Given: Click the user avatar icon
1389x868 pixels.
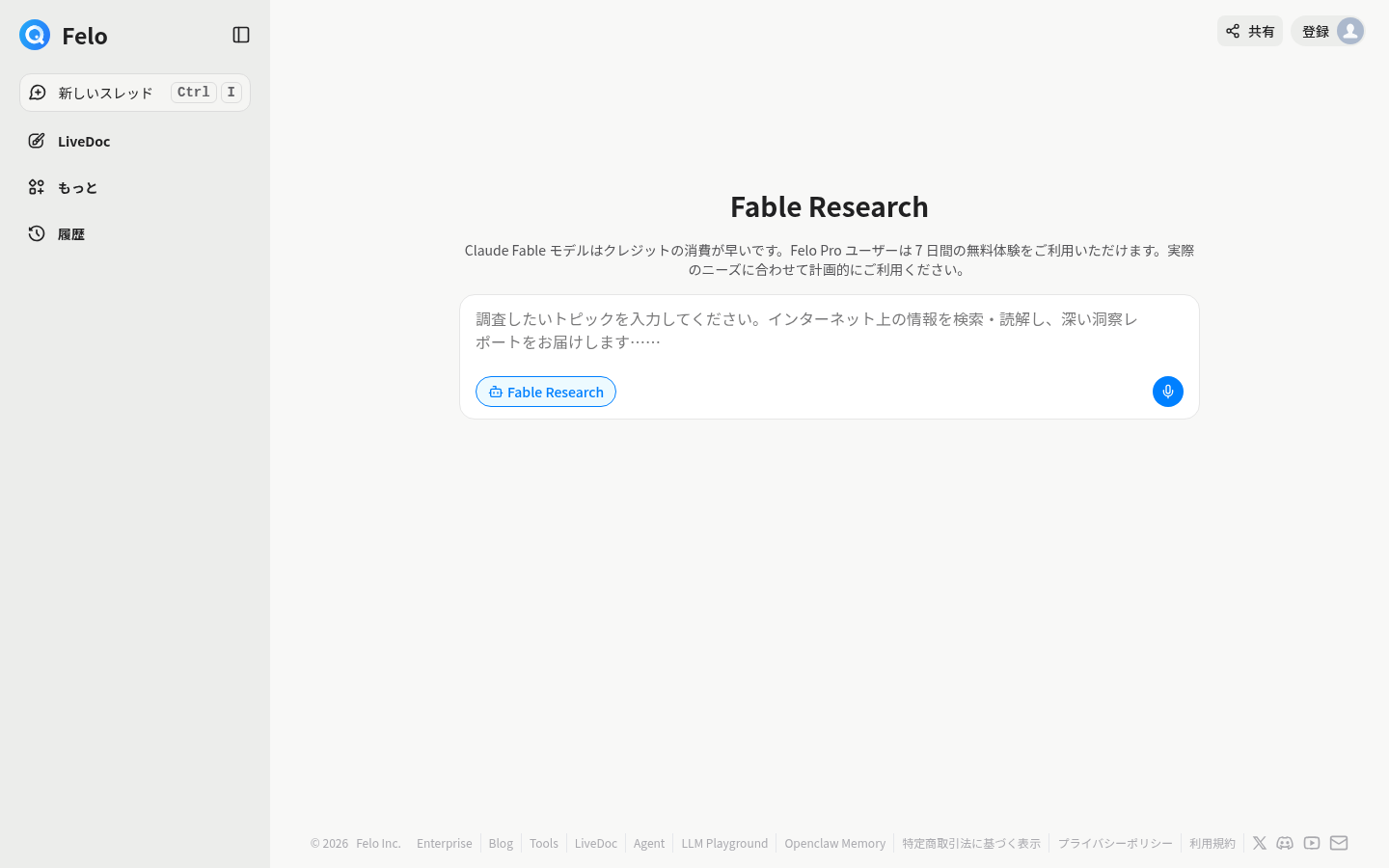Looking at the screenshot, I should coord(1350,31).
